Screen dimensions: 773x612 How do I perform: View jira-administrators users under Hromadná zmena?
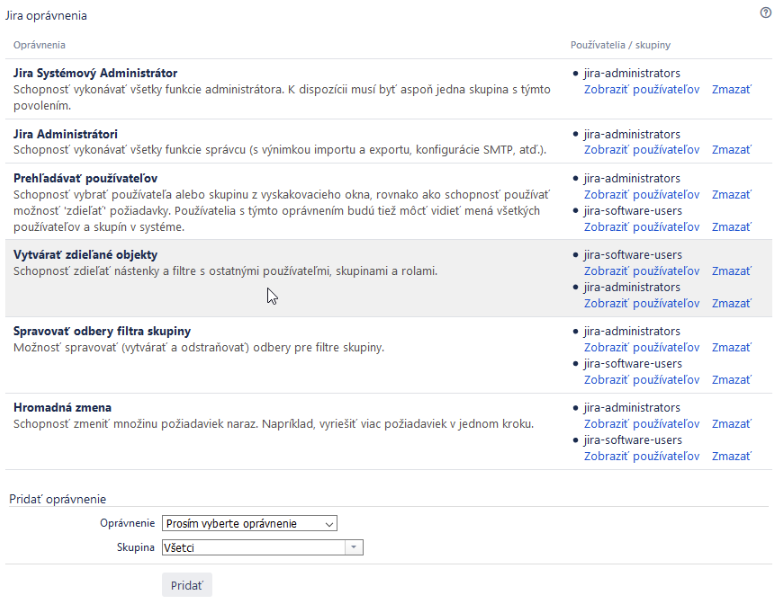click(641, 424)
